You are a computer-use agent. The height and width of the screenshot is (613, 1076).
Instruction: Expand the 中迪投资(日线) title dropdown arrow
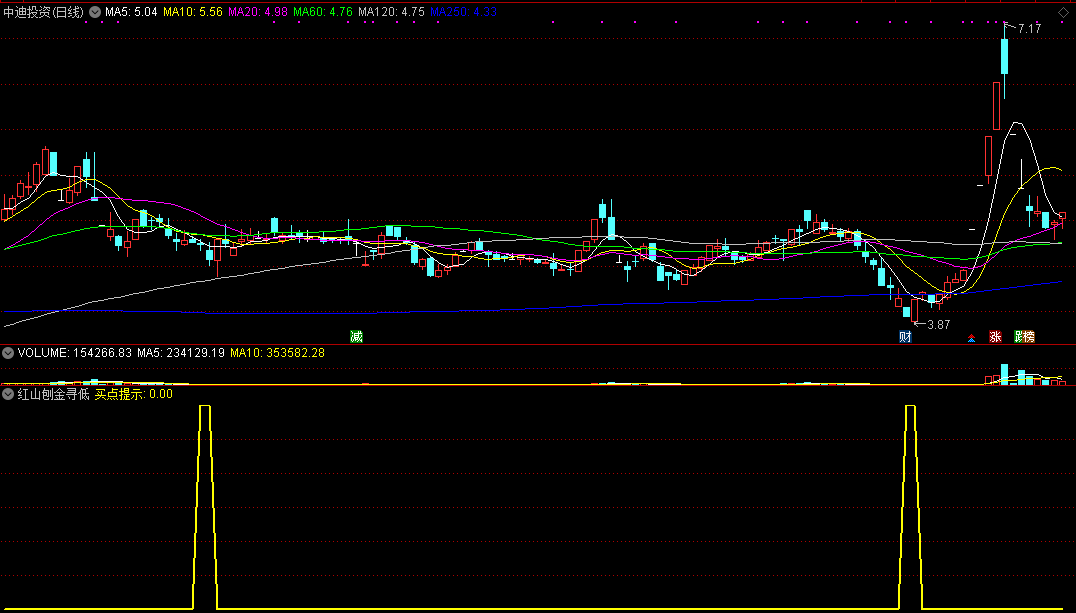(95, 12)
